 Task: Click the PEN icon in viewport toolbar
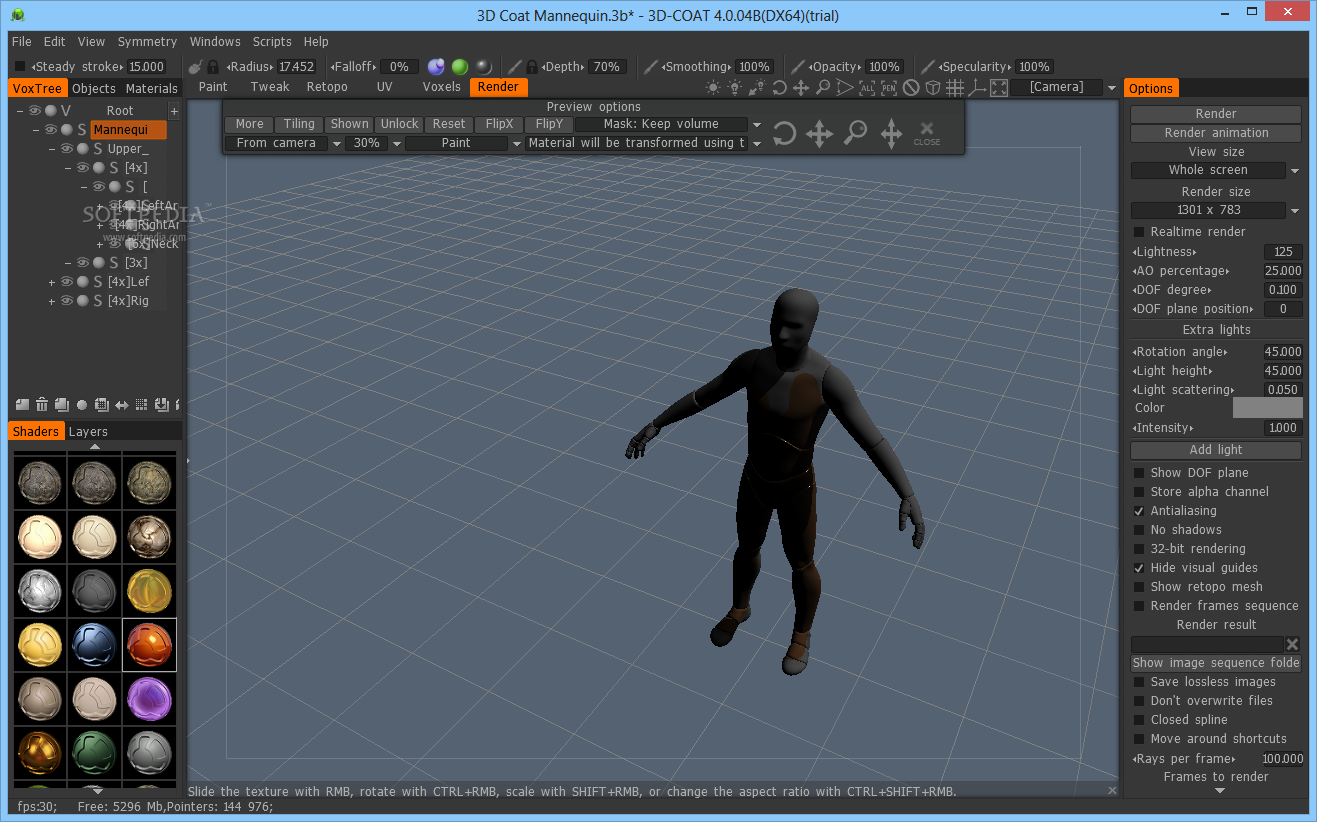(888, 87)
